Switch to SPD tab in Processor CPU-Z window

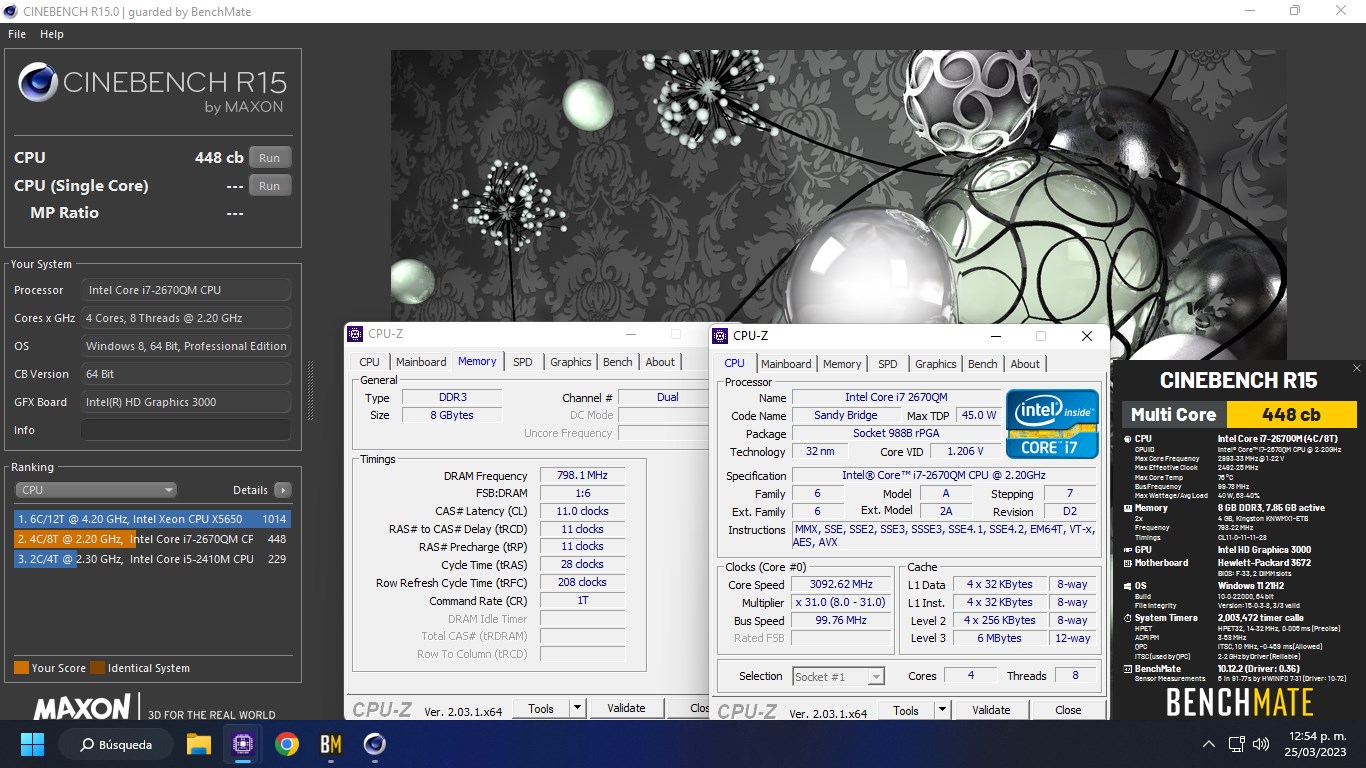(888, 364)
